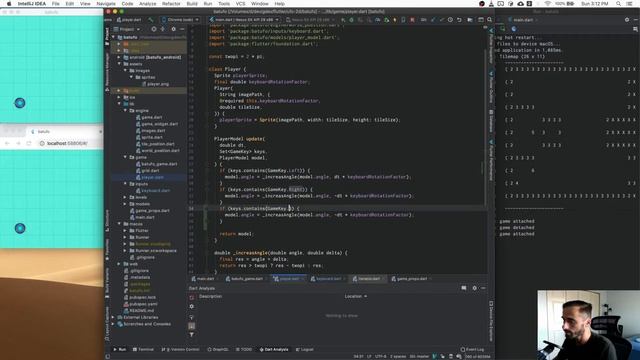Open the main.dart run configuration dropdown
This screenshot has width=640, height=360.
pyautogui.click(x=244, y=20)
